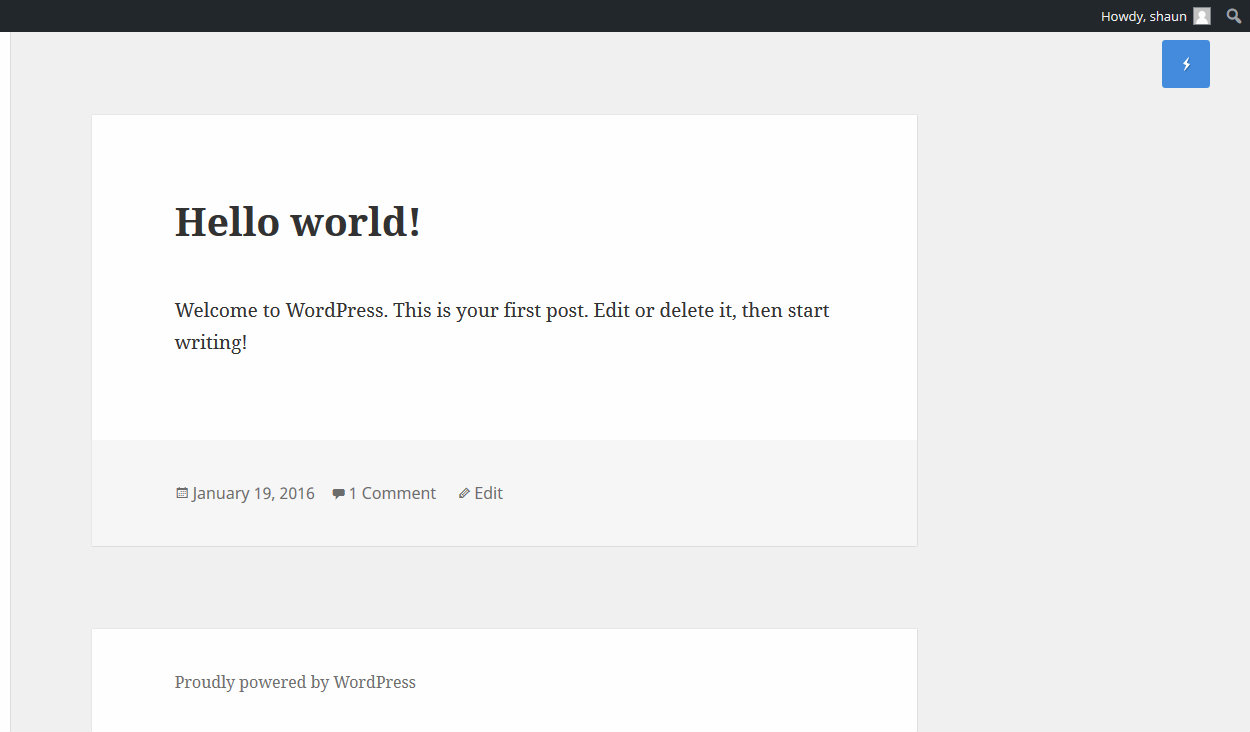Click the comment bubble icon

point(339,494)
